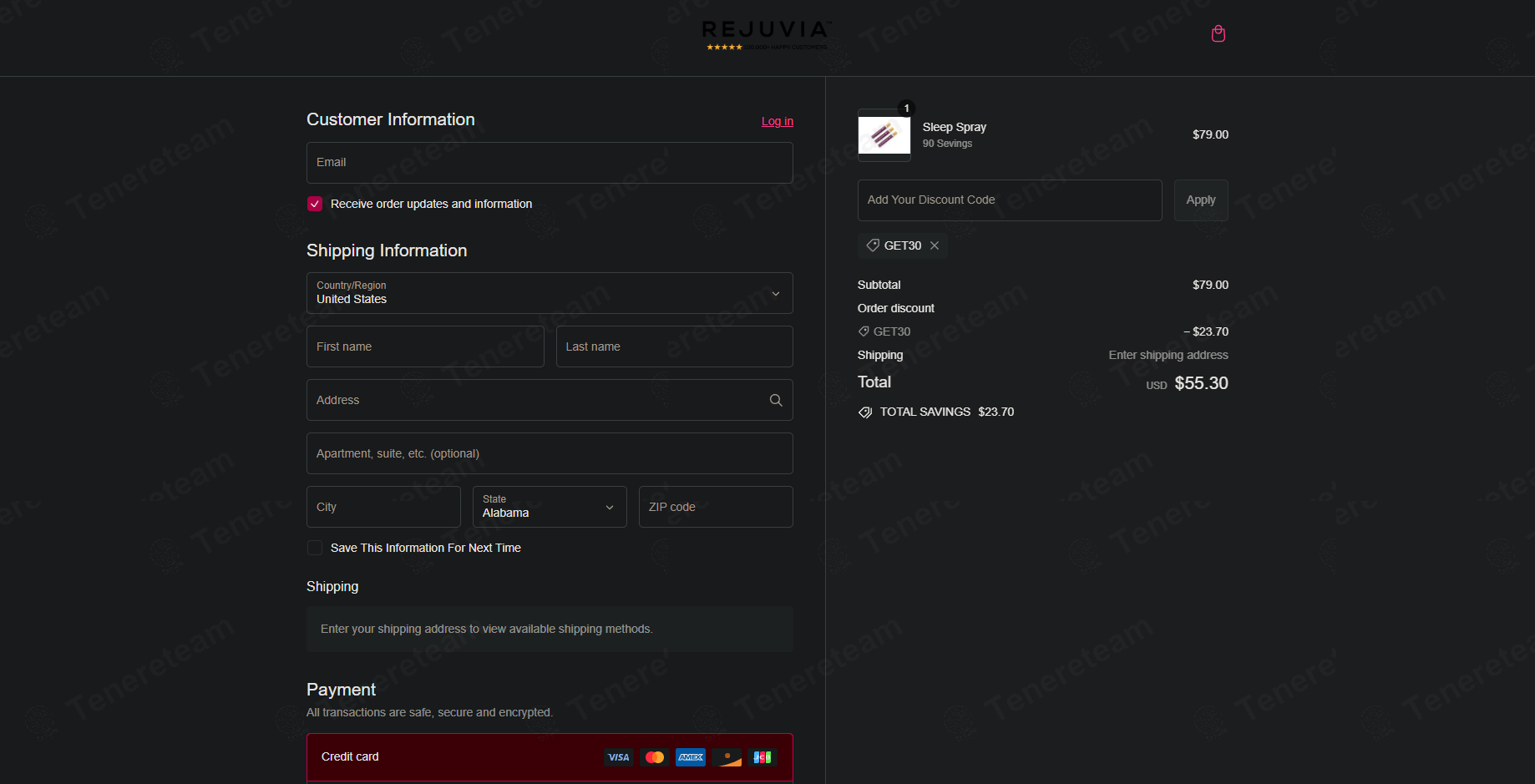
Task: Click the Total Savings tag icon
Action: (x=865, y=412)
